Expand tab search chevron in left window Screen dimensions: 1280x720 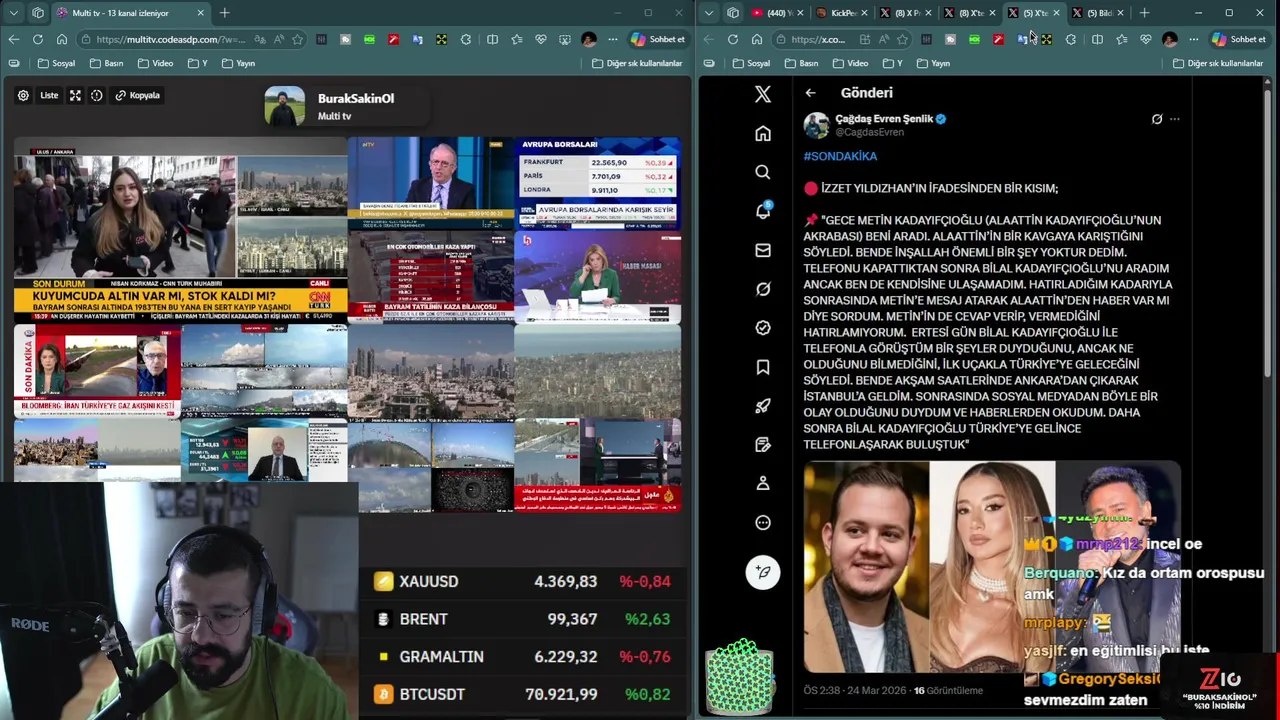point(13,13)
